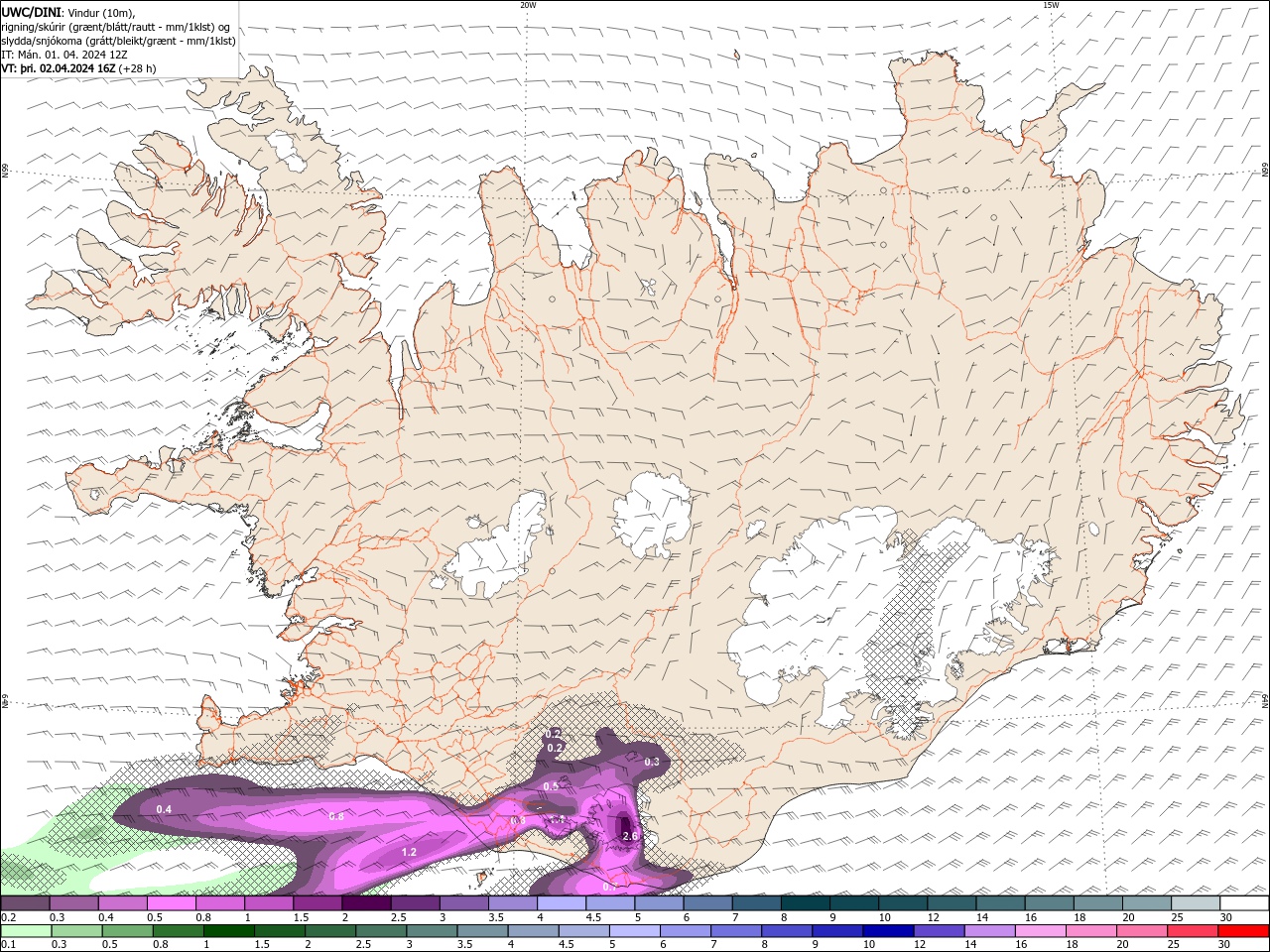Click the 'slydda/snjókoma' legend description line

tap(118, 41)
